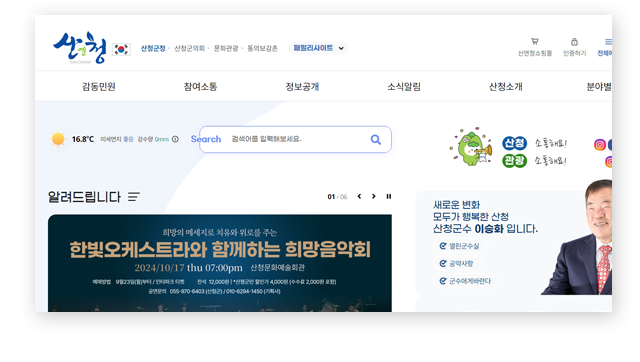Open the 산청소개 menu
The height and width of the screenshot is (362, 640).
coord(505,87)
